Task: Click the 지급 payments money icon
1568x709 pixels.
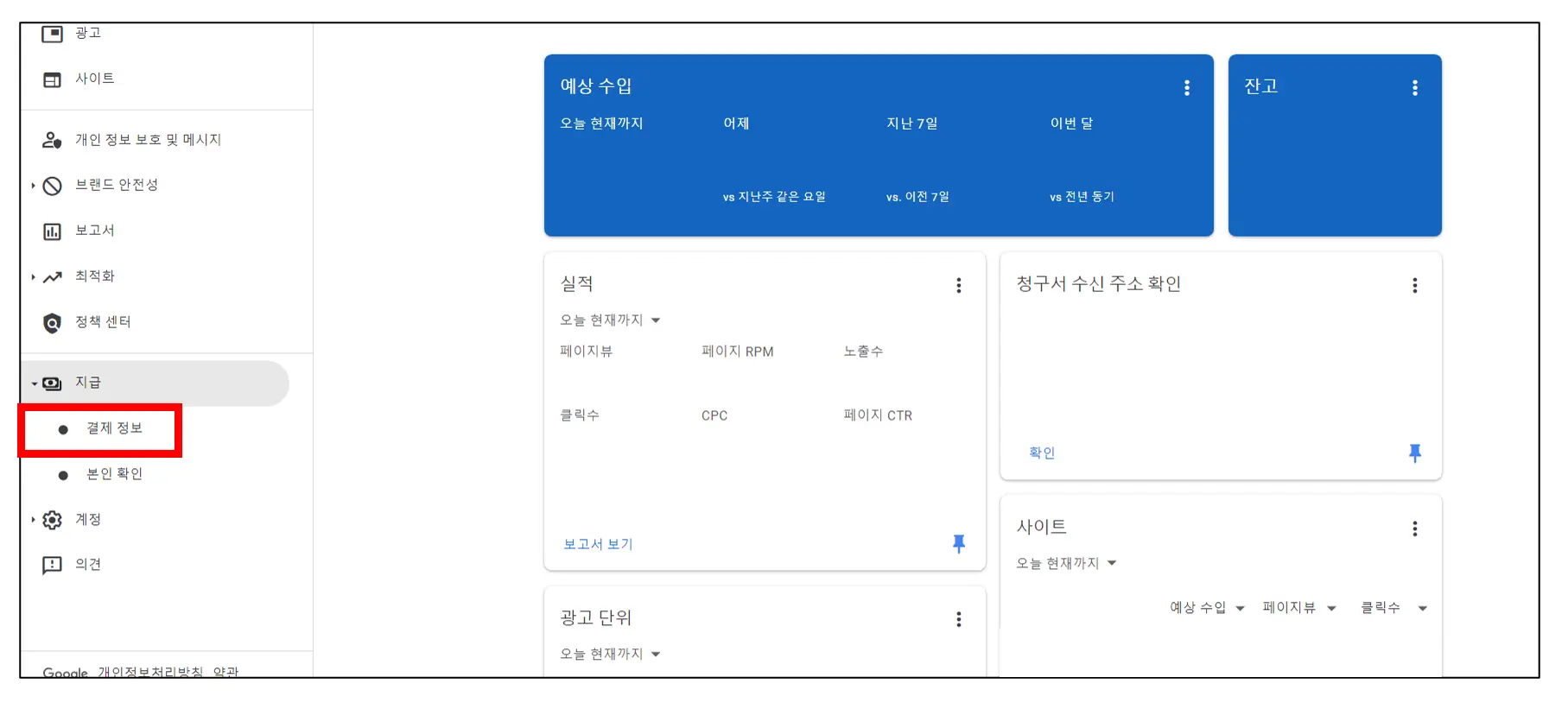Action: 53,383
